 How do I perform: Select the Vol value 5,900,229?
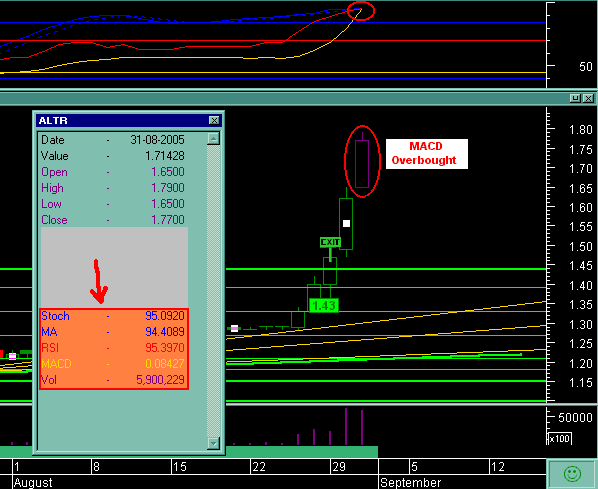(x=160, y=380)
